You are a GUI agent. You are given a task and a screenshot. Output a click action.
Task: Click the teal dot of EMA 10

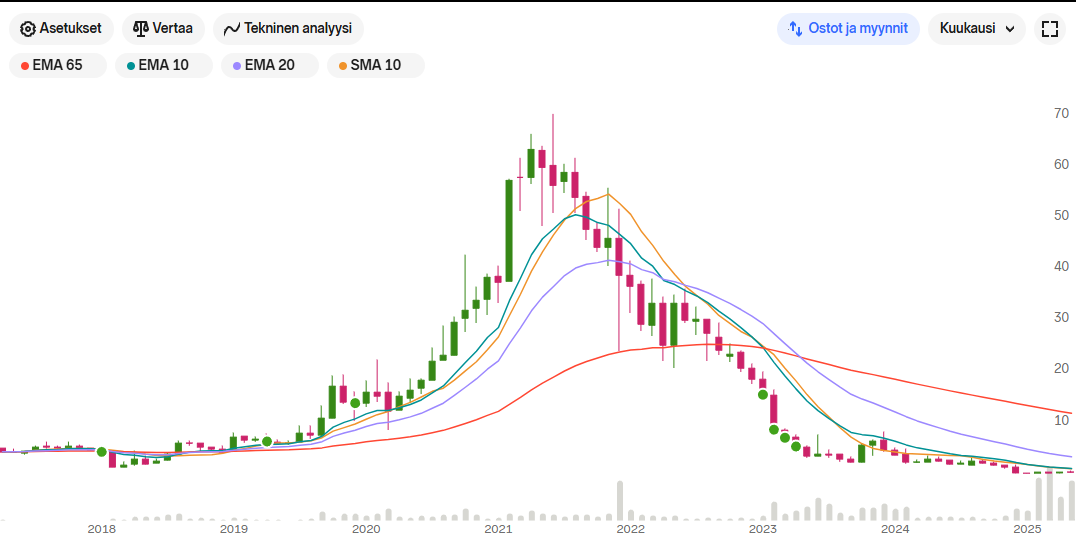pos(130,66)
